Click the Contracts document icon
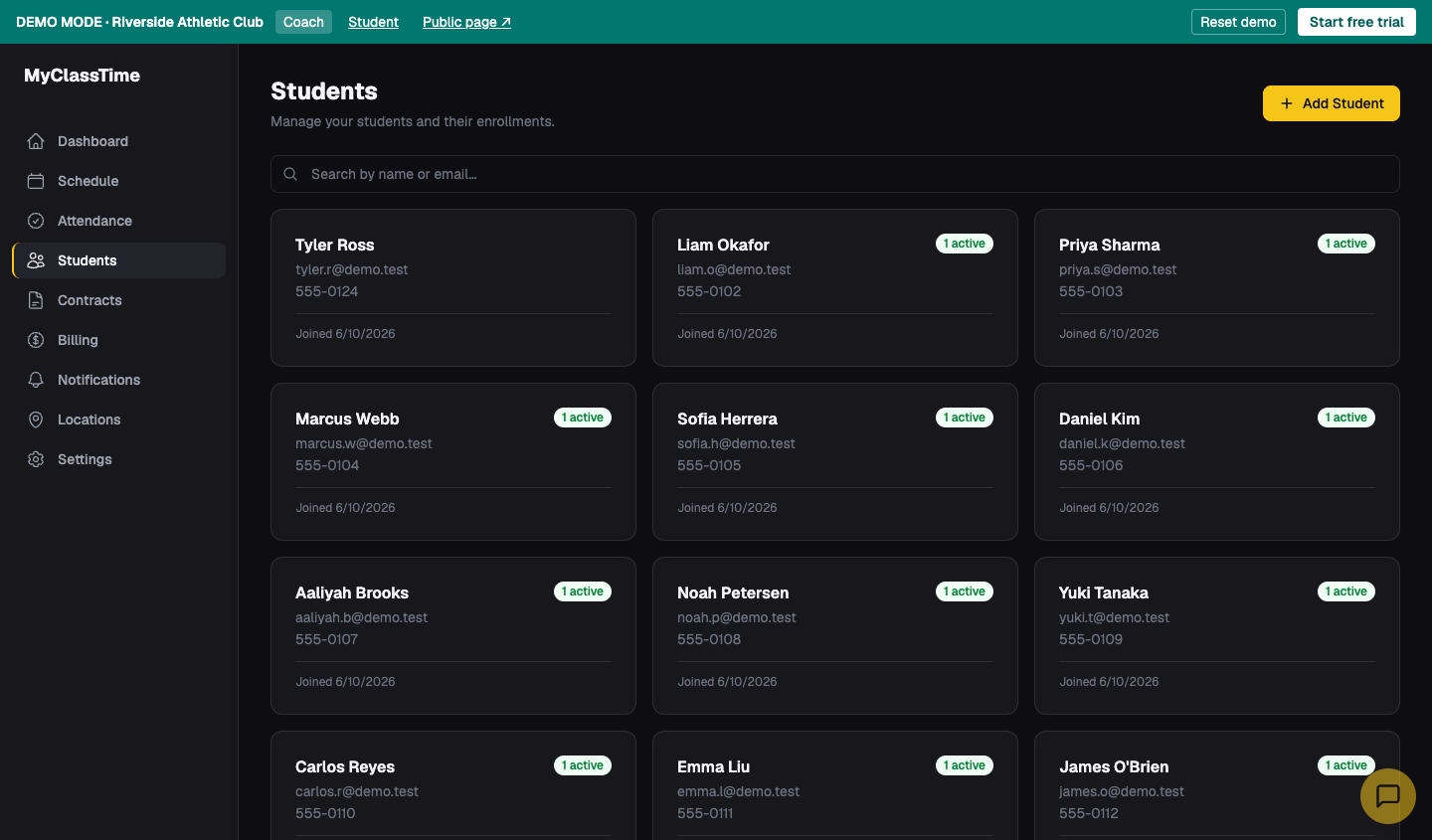This screenshot has height=840, width=1432. (36, 300)
